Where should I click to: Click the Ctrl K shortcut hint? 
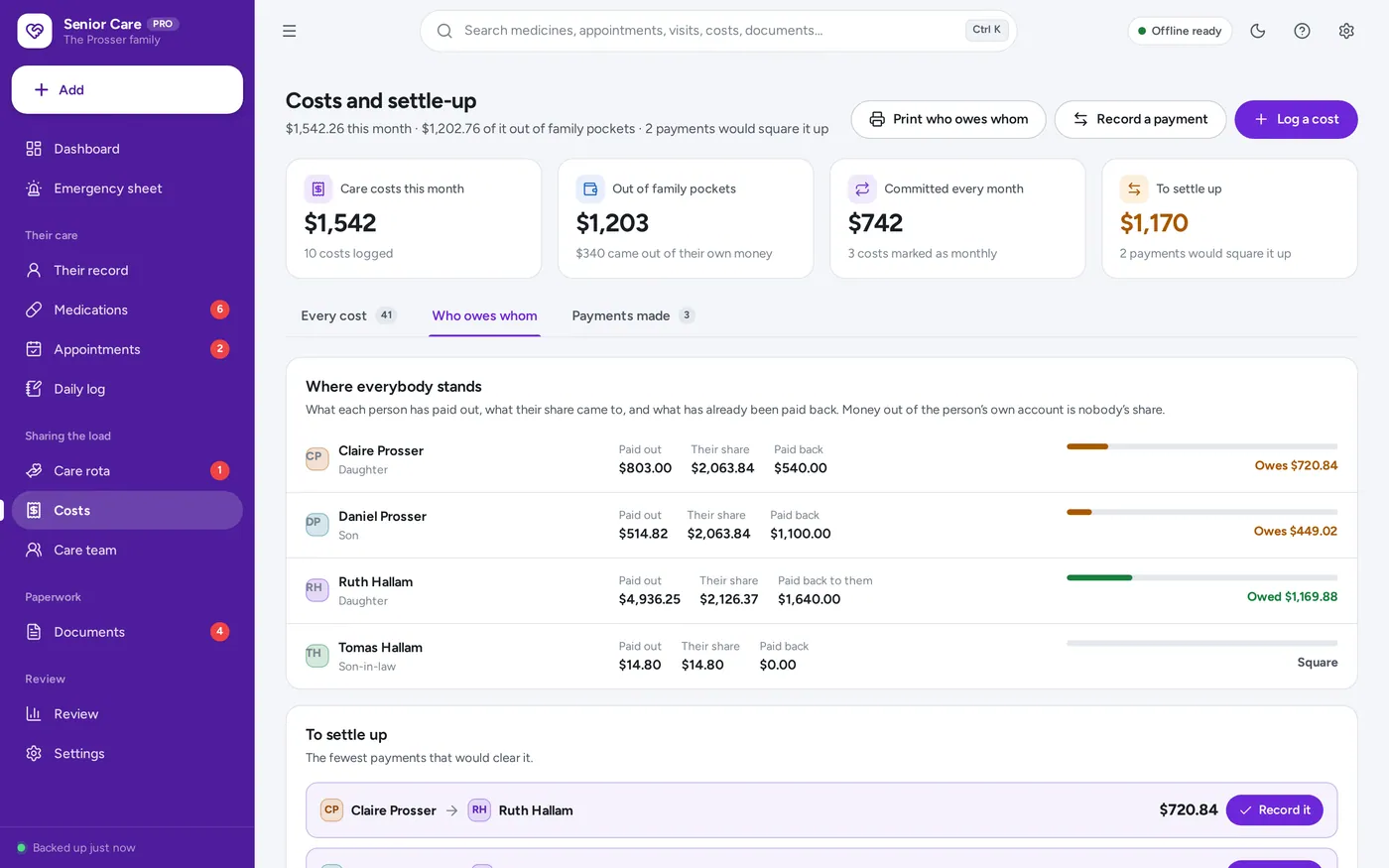(x=986, y=30)
